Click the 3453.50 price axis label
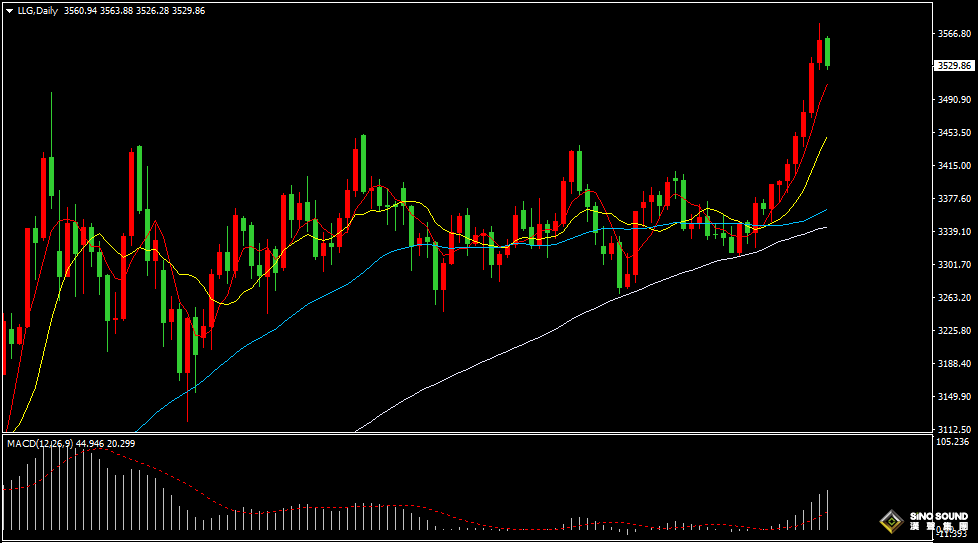The image size is (978, 543). click(954, 133)
